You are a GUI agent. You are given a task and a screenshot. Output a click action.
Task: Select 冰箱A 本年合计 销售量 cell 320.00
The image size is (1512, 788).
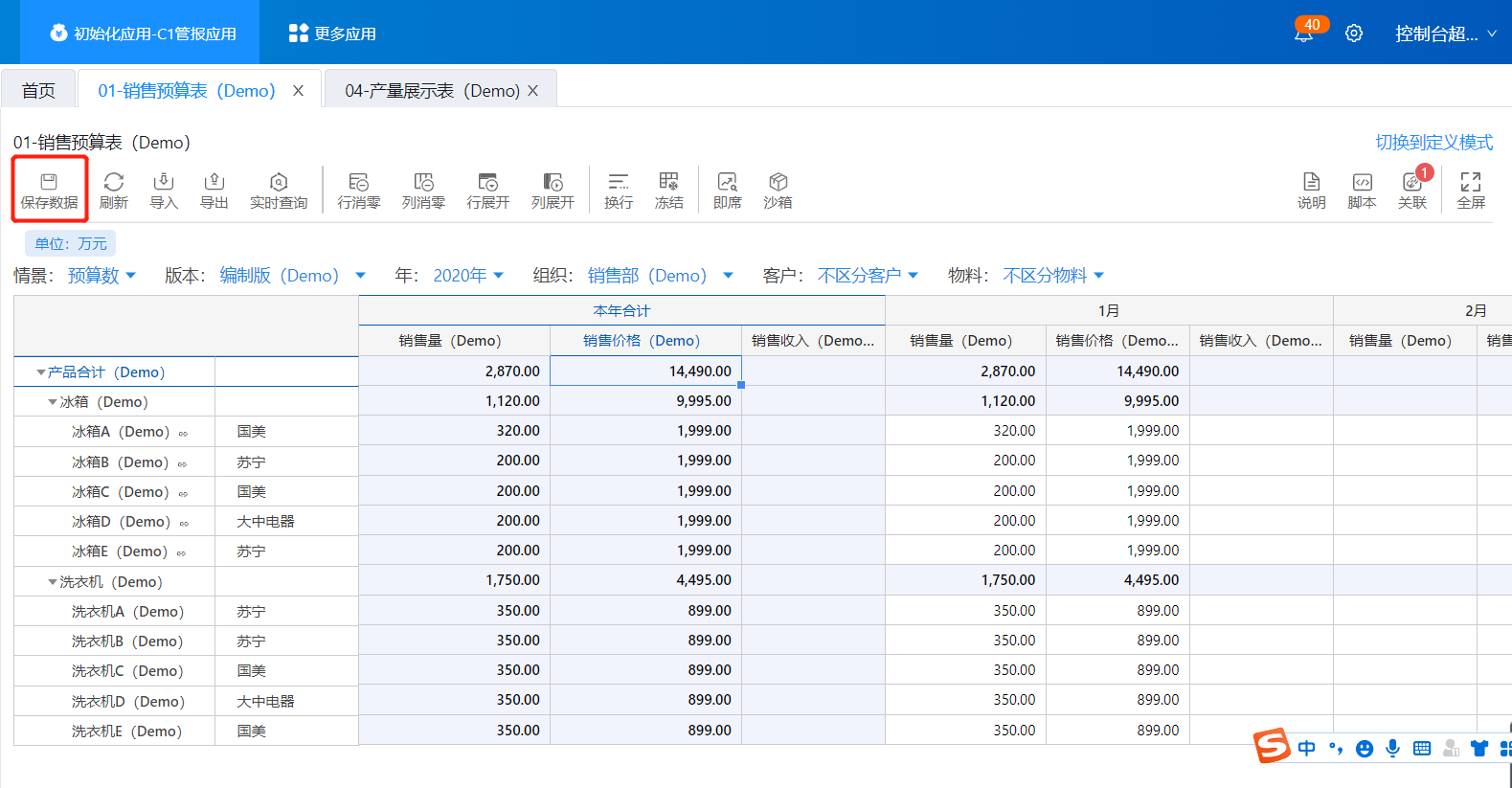tap(454, 431)
